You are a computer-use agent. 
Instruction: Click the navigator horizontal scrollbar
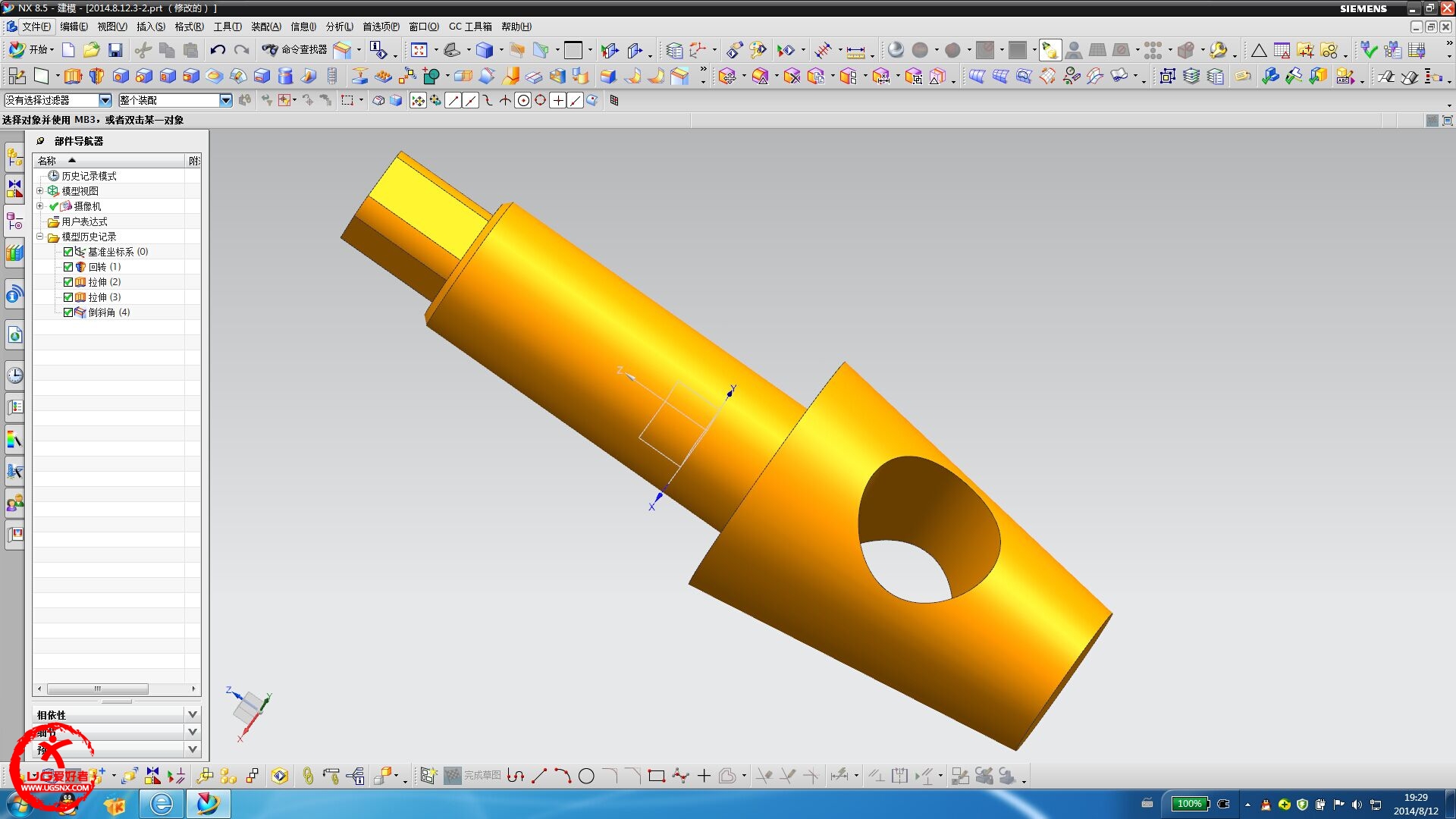(x=98, y=689)
